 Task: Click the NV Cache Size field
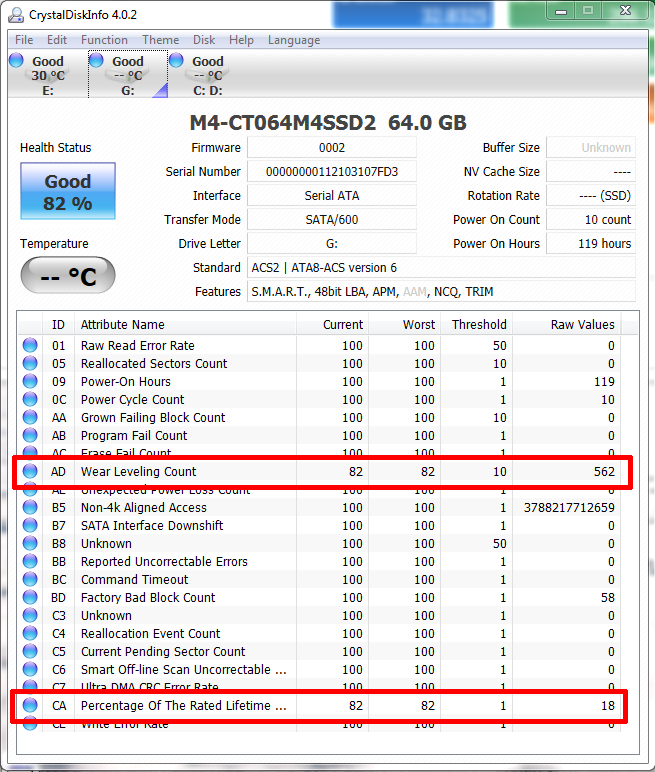point(591,172)
